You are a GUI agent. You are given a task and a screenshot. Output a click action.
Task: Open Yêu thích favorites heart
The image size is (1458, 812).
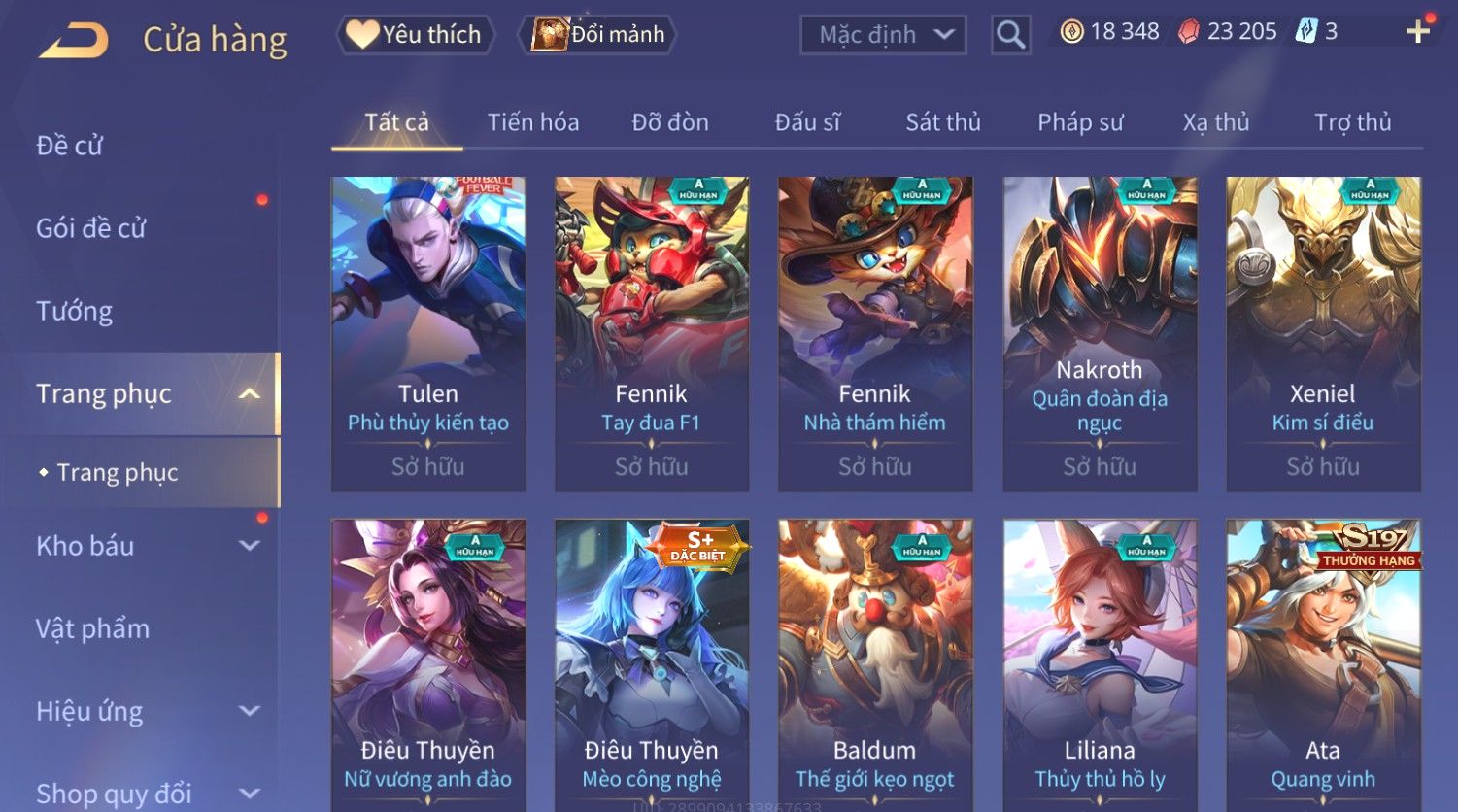(361, 35)
